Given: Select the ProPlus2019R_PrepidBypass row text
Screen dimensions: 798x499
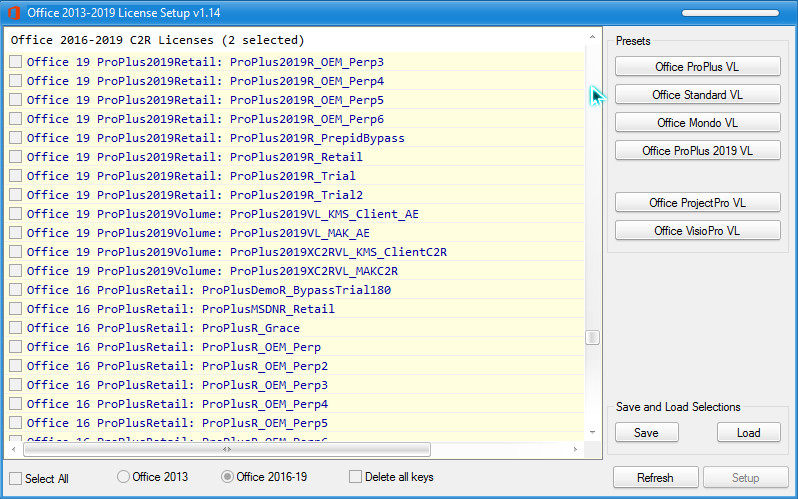Looking at the screenshot, I should (x=216, y=138).
